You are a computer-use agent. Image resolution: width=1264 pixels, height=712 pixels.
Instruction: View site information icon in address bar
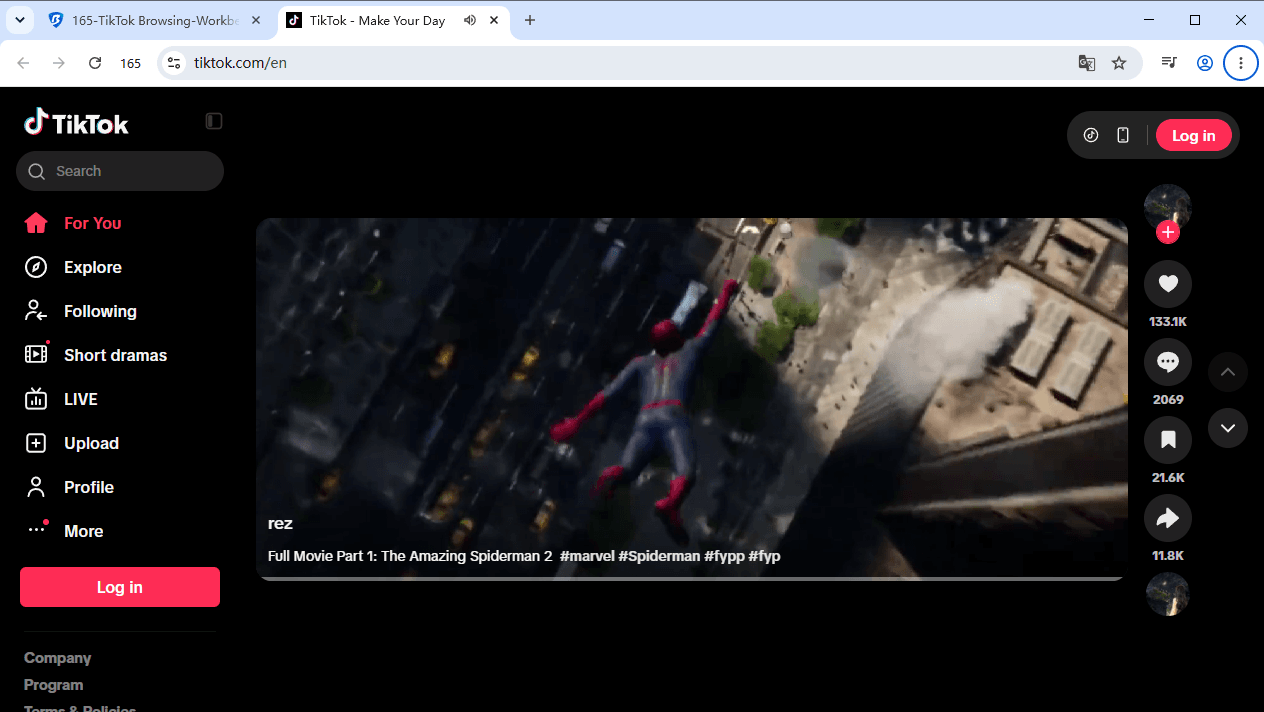(173, 63)
